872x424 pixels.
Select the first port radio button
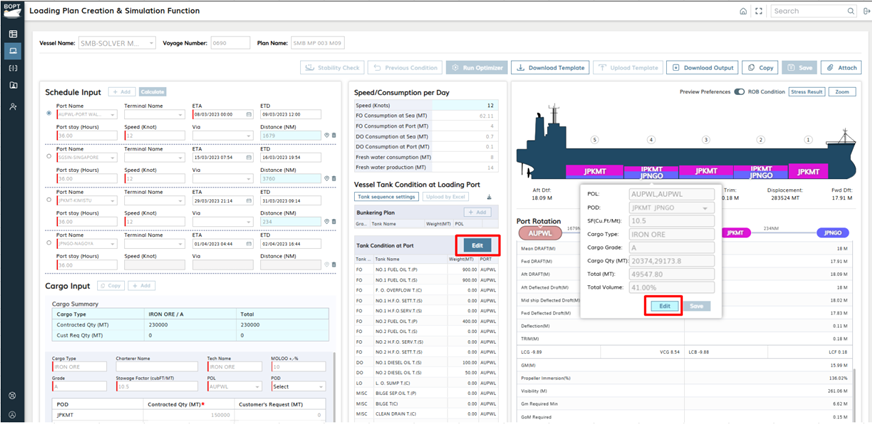(x=50, y=113)
